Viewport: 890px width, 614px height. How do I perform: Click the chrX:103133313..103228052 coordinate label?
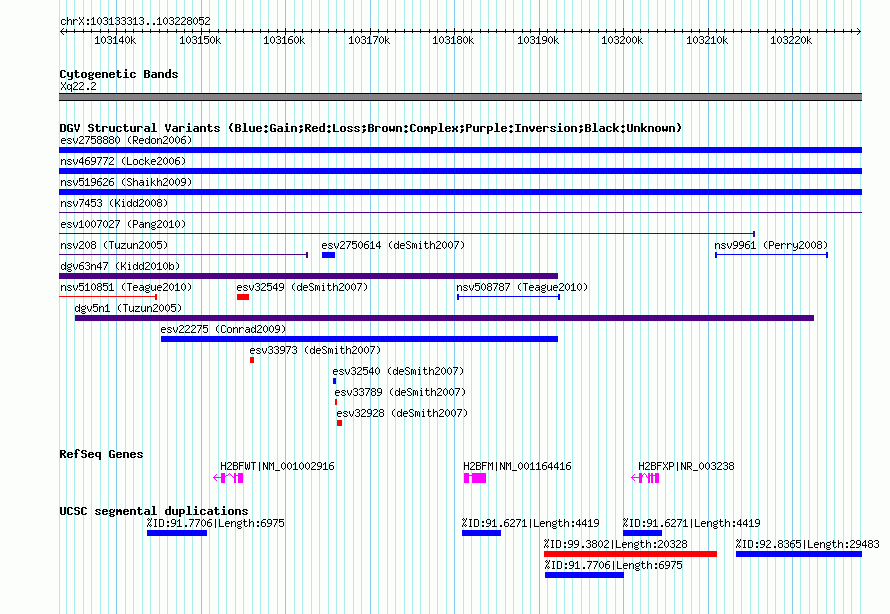tap(135, 21)
